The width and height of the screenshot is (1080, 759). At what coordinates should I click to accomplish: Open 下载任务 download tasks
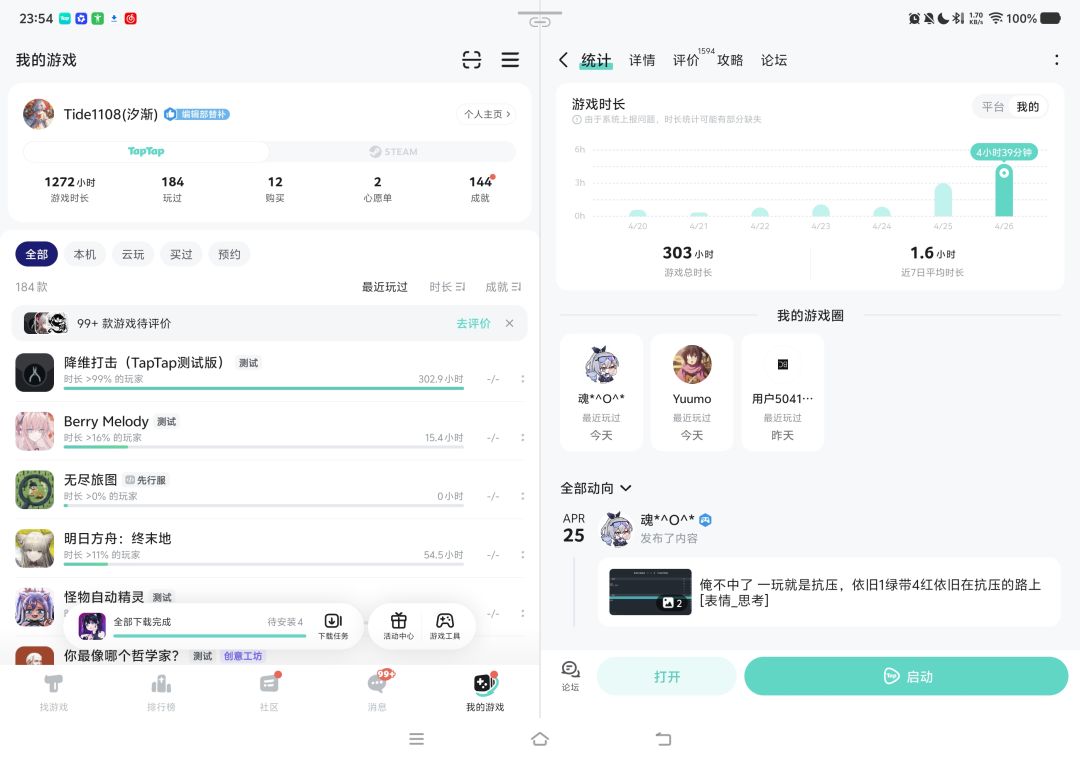(333, 626)
